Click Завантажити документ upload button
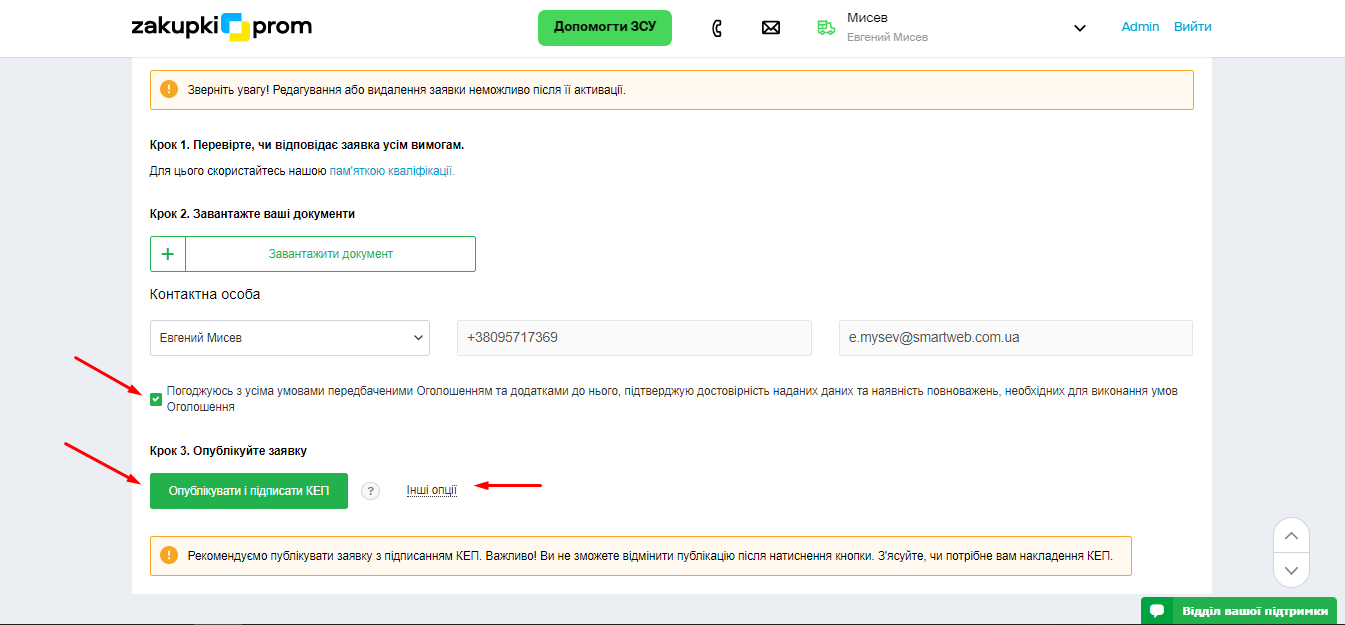Screen dimensions: 1345x625 pyautogui.click(x=330, y=254)
